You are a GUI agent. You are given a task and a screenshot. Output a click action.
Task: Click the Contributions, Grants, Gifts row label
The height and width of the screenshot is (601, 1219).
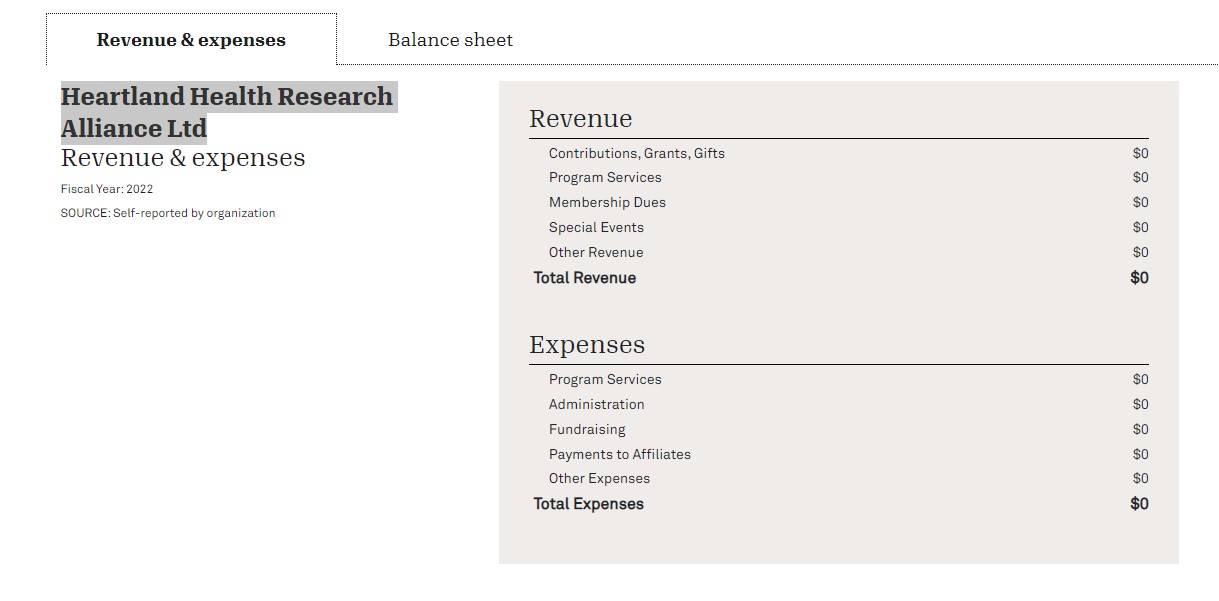tap(637, 153)
